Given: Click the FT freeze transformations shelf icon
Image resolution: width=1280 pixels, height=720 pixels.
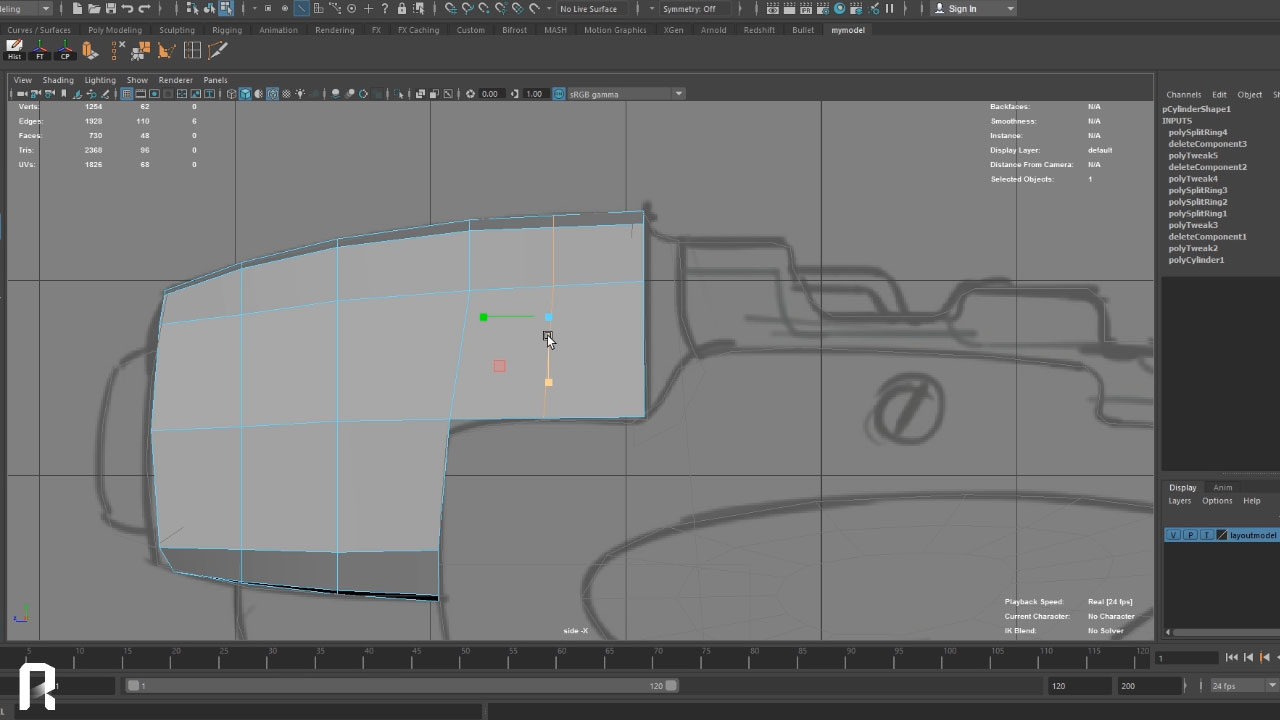Looking at the screenshot, I should click(40, 50).
